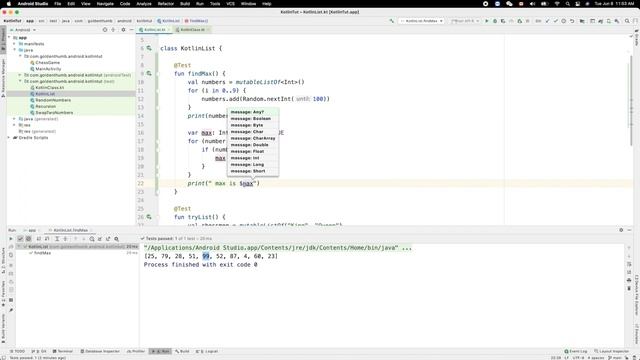Click Select Opened File target icon
The height and width of the screenshot is (360, 640).
(105, 30)
